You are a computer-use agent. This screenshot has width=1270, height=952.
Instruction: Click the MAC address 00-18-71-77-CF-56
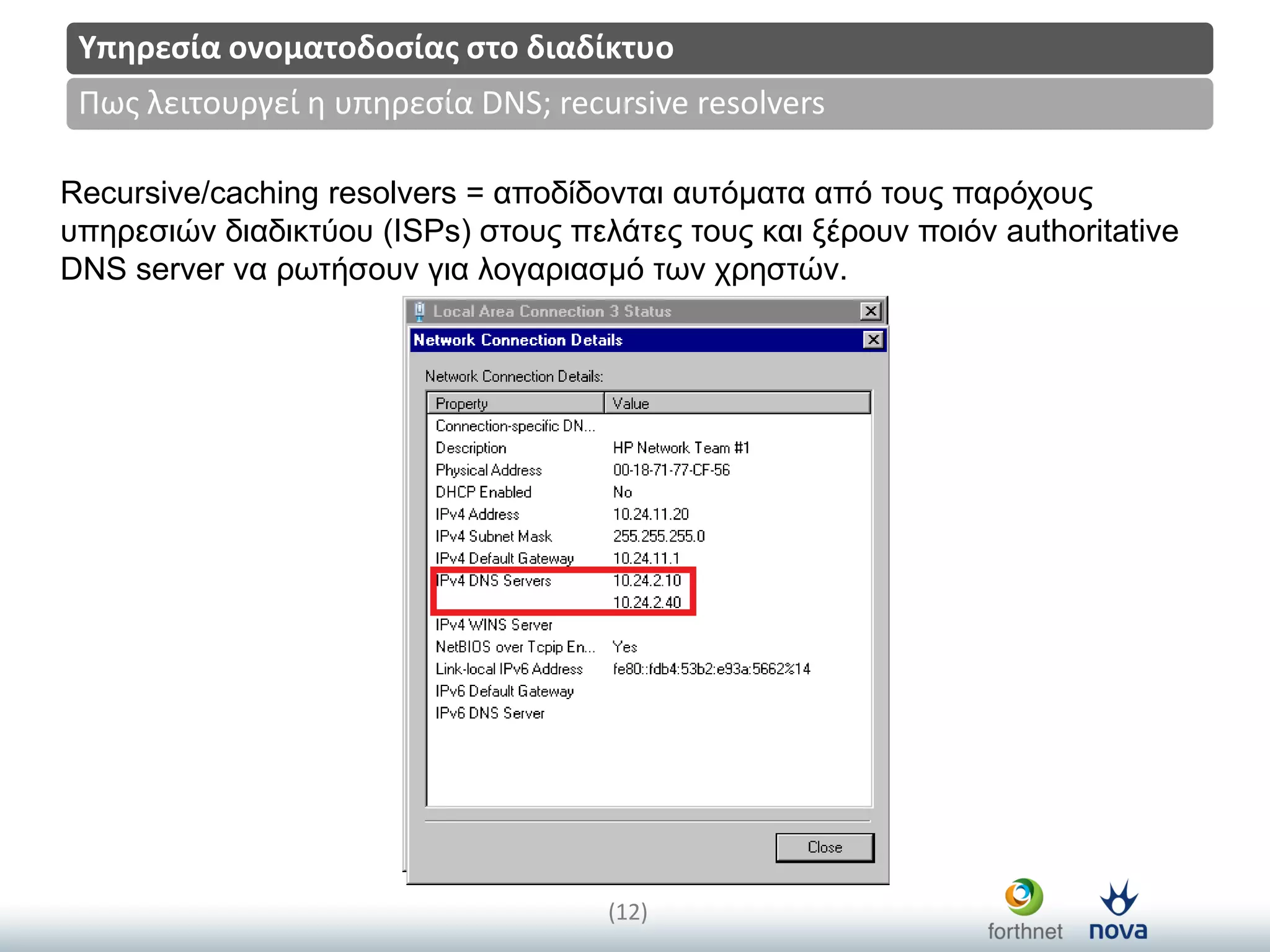[672, 470]
